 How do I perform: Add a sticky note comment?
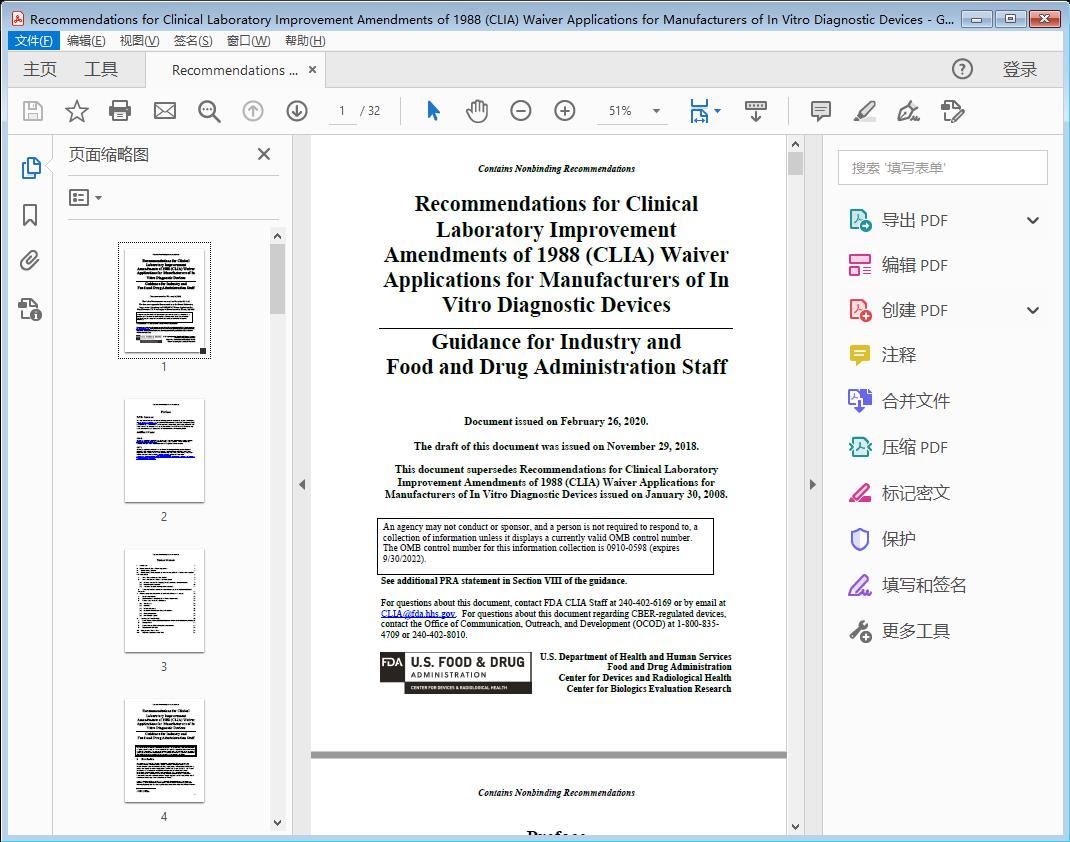click(820, 111)
